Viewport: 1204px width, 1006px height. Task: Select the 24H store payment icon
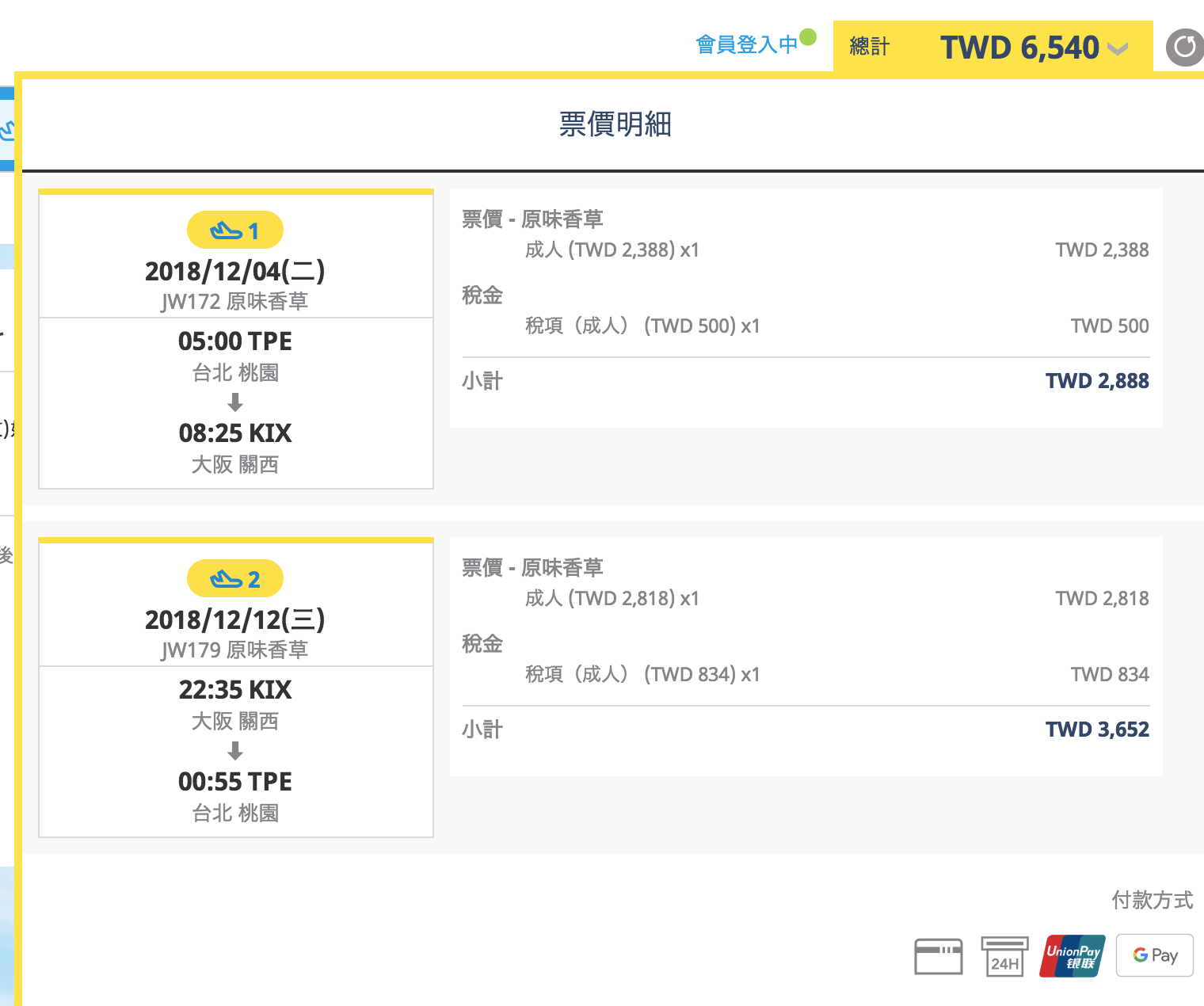(x=1004, y=956)
